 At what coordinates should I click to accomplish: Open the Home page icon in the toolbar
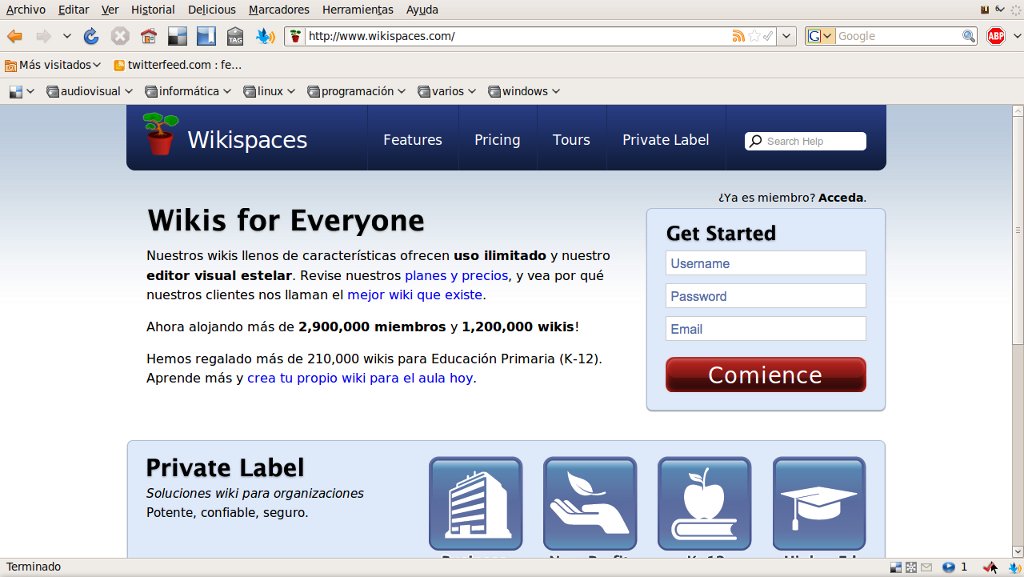[x=149, y=37]
